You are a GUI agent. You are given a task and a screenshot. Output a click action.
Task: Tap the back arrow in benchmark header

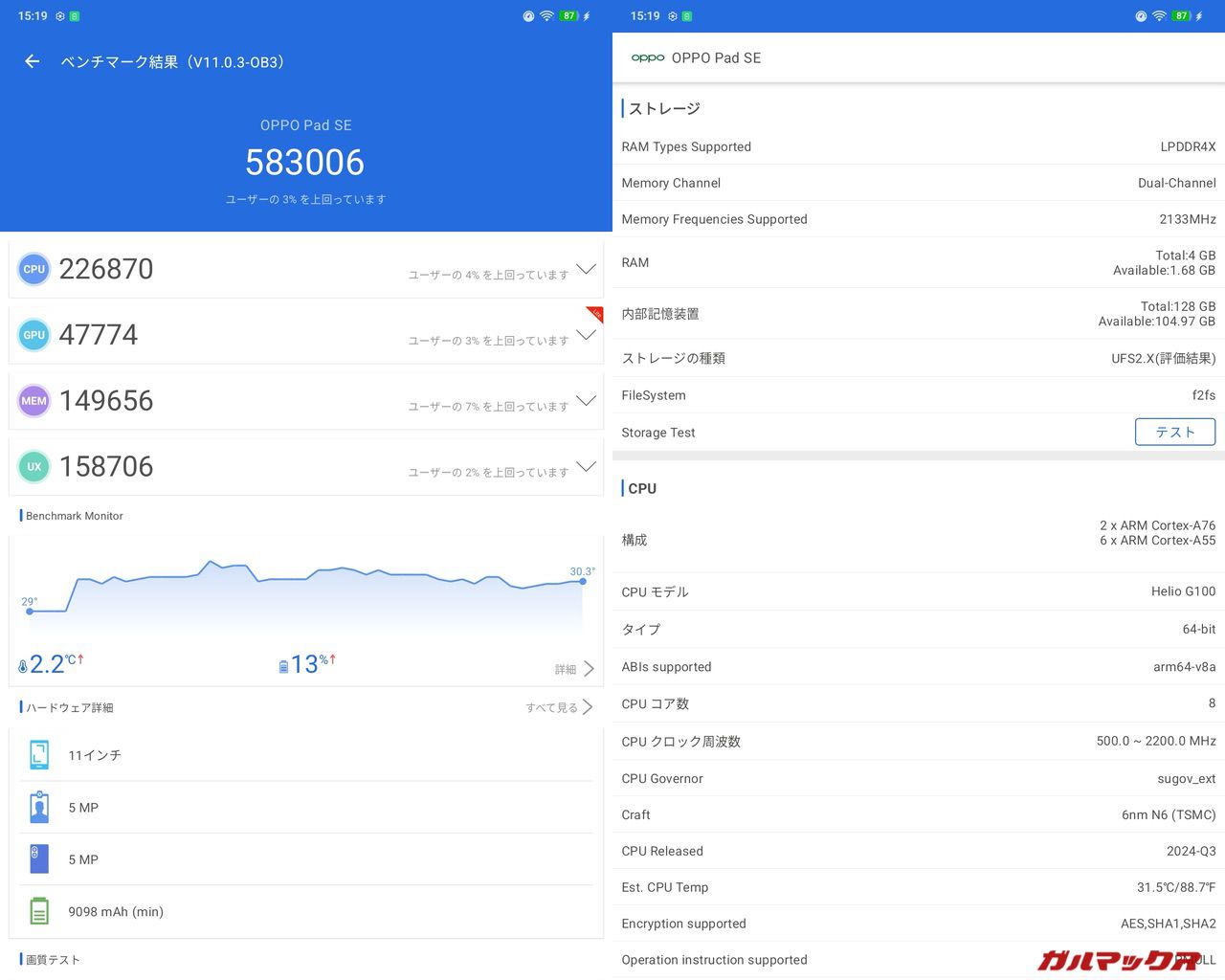[x=33, y=61]
